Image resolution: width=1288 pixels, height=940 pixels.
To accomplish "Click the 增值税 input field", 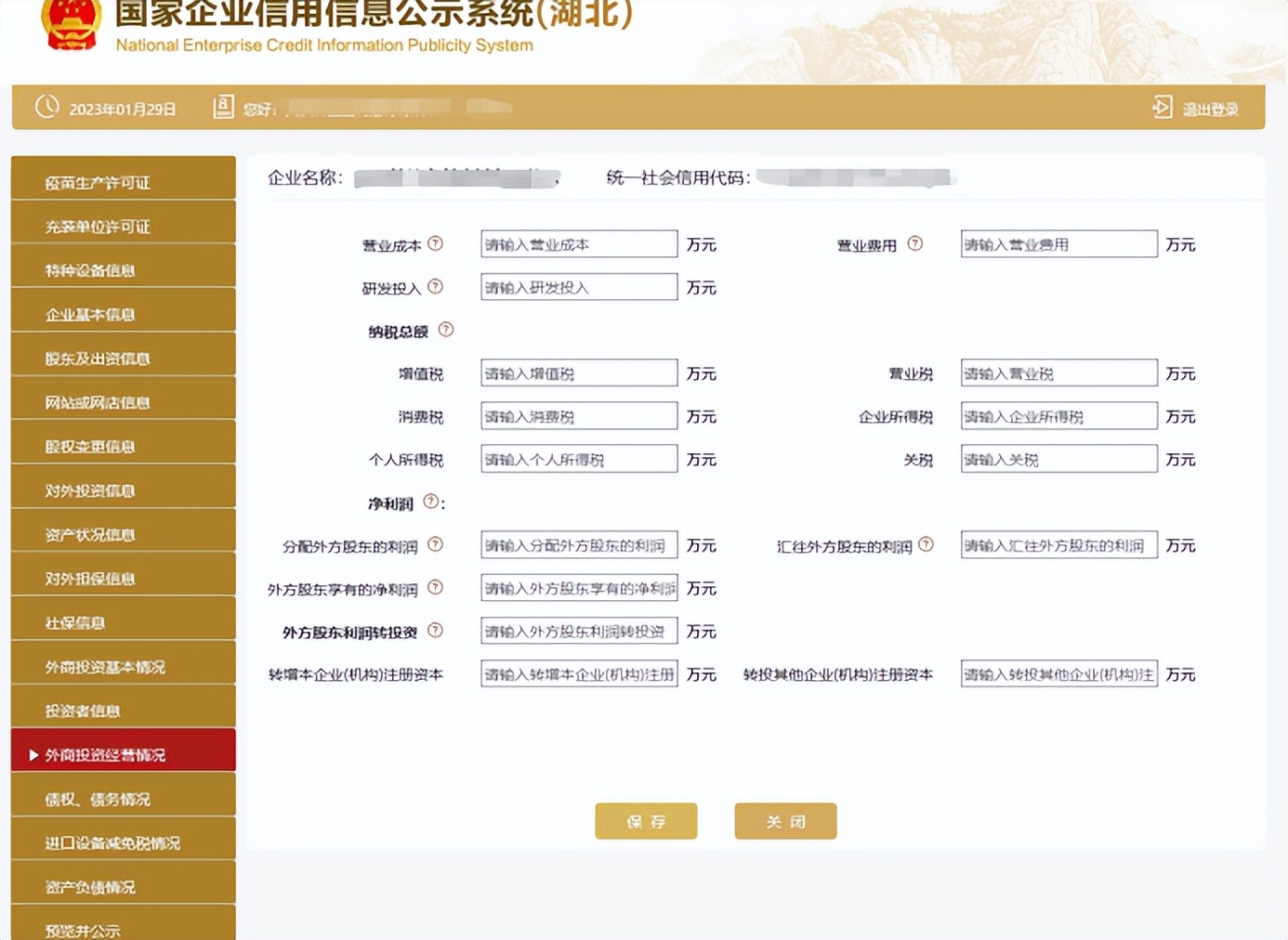I will coord(577,372).
